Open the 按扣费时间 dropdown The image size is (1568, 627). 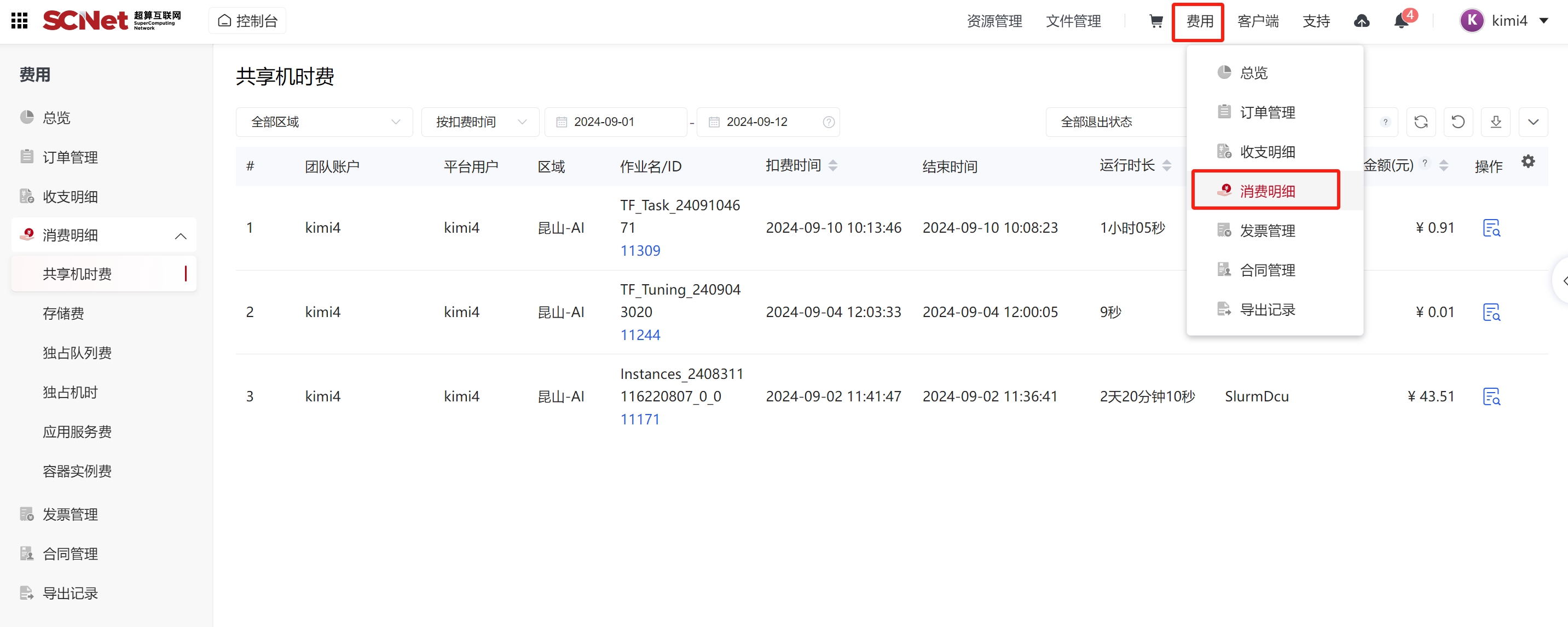pos(479,122)
